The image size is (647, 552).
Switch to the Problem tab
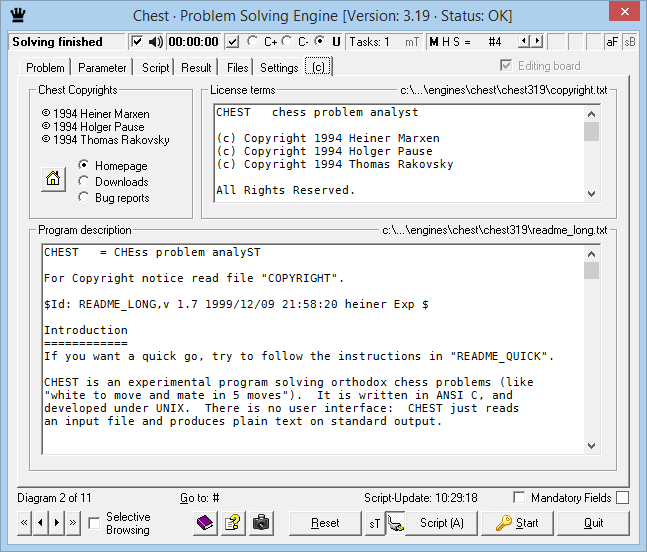point(45,67)
